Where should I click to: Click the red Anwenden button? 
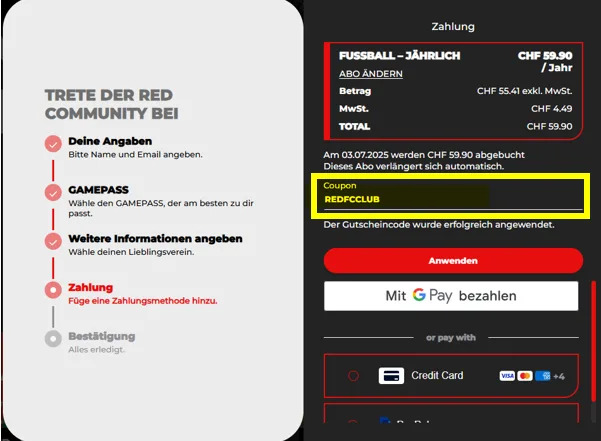tap(453, 261)
